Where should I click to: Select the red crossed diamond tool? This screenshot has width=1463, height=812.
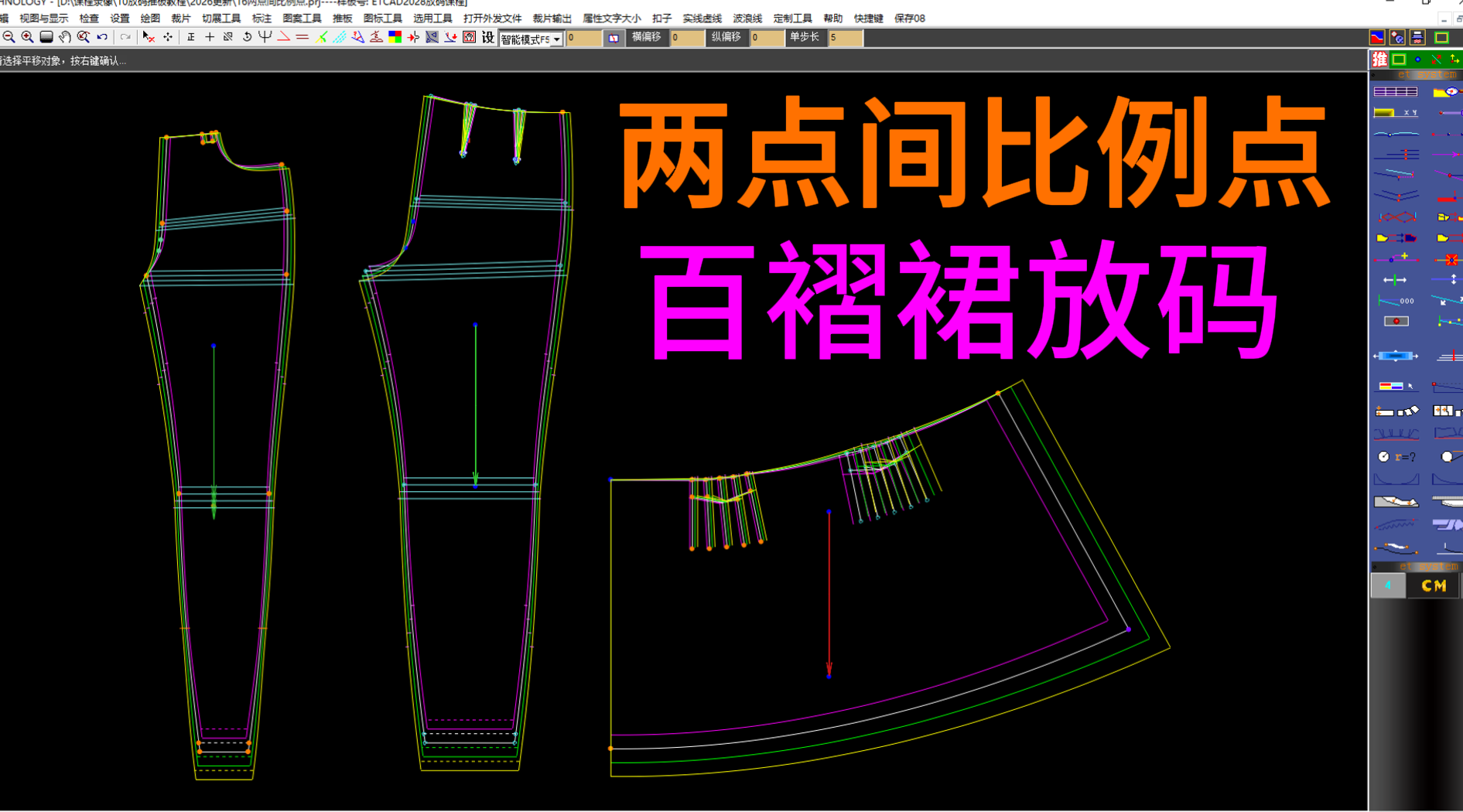[x=1396, y=217]
